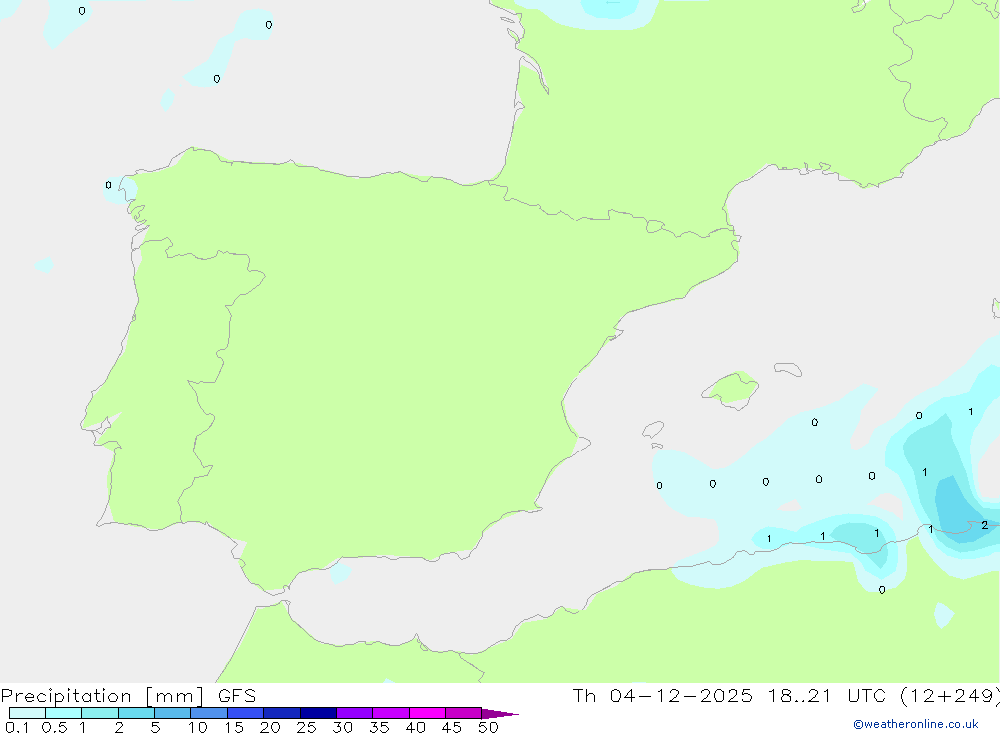Click the 0.1–0.5 mm palest cyan legend swatch
The height and width of the screenshot is (733, 1000).
pos(27,713)
